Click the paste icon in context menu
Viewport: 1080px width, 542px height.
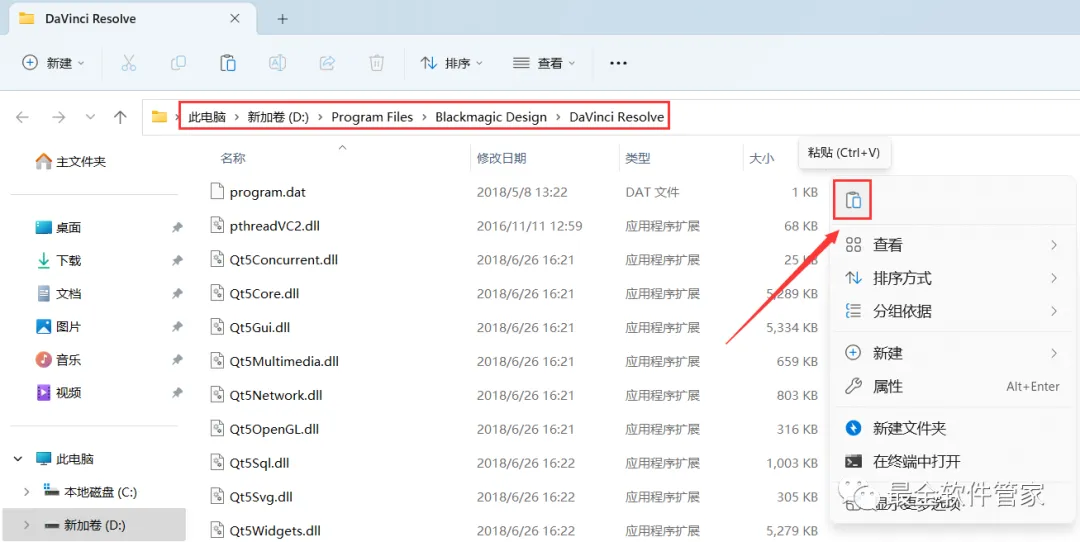click(853, 200)
